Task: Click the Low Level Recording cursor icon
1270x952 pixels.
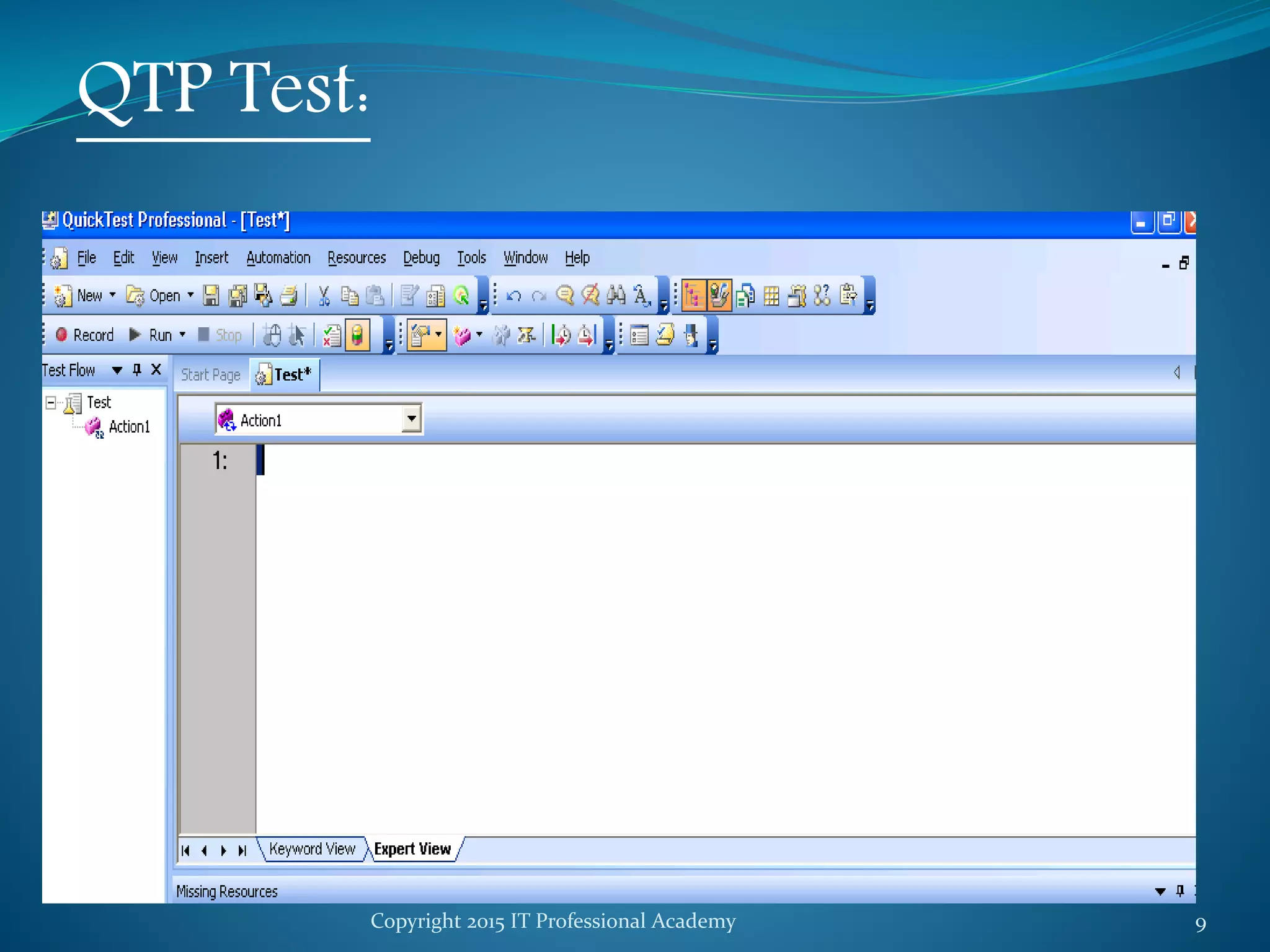Action: point(298,335)
